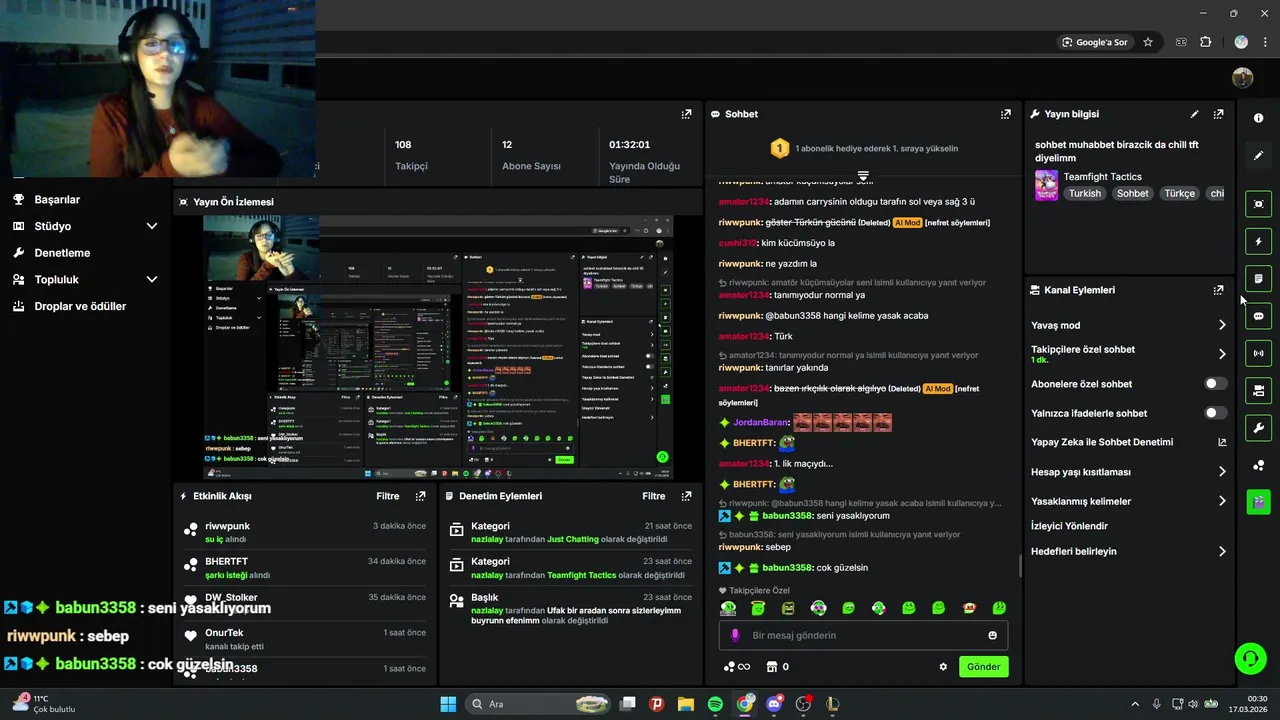The image size is (1280, 720).
Task: Click the pinned gift leaderboard collapse arrow
Action: pos(863,176)
